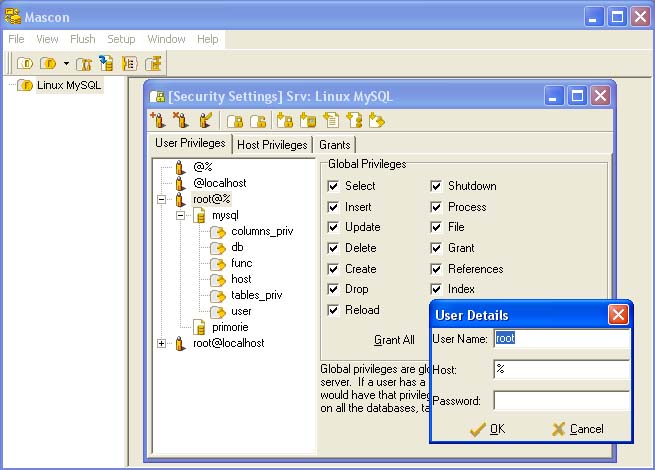The image size is (655, 470).
Task: Expand the root@localhost tree node
Action: point(162,343)
